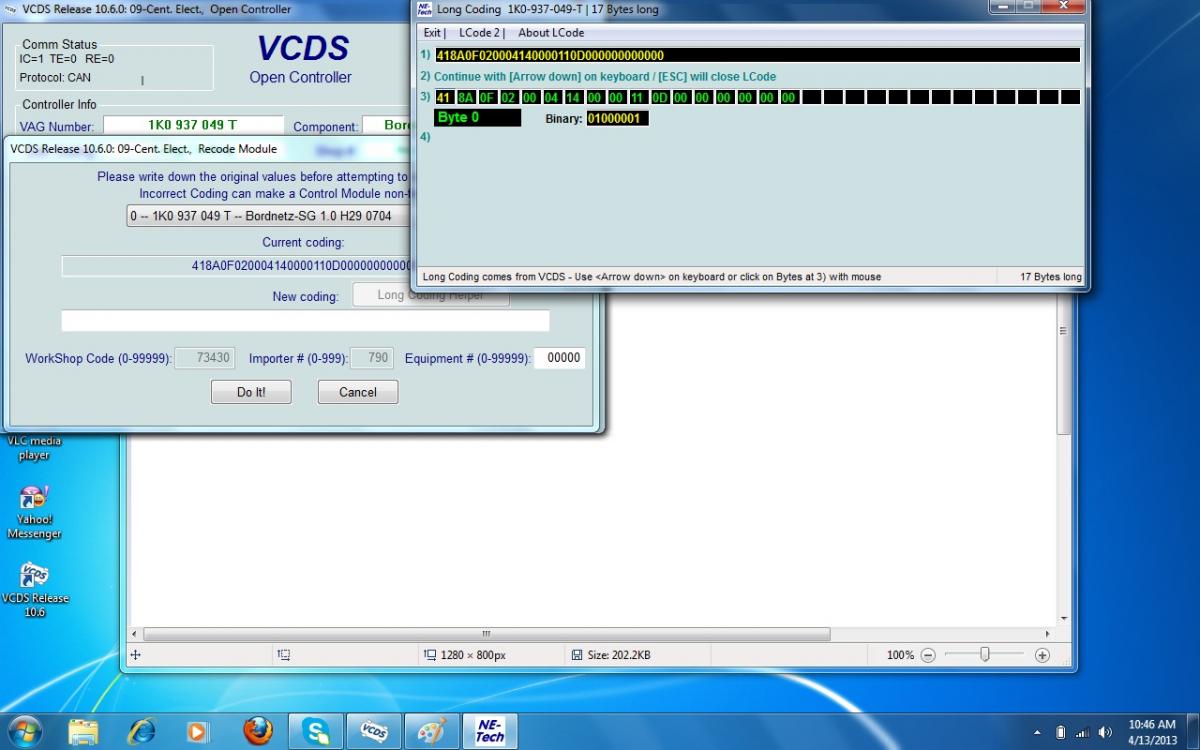This screenshot has height=750, width=1200.
Task: Cancel the Recode Module dialog
Action: (358, 392)
